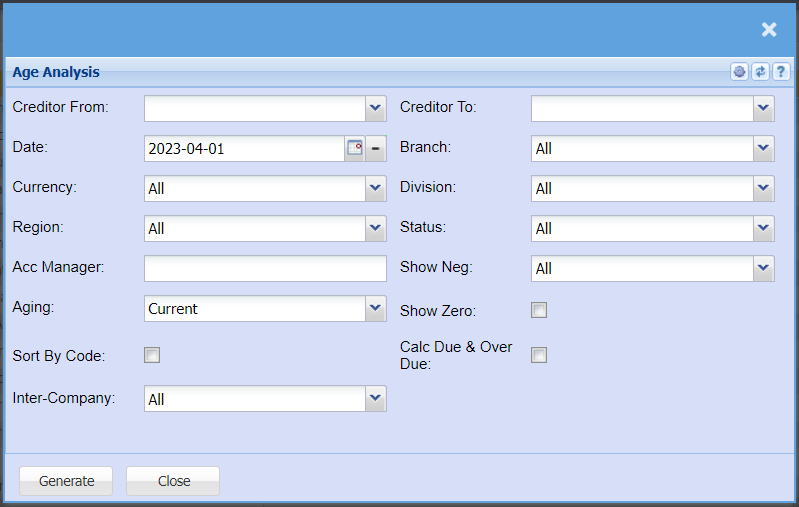Viewport: 799px width, 507px height.
Task: Click the refresh arrows icon in header
Action: [x=760, y=72]
